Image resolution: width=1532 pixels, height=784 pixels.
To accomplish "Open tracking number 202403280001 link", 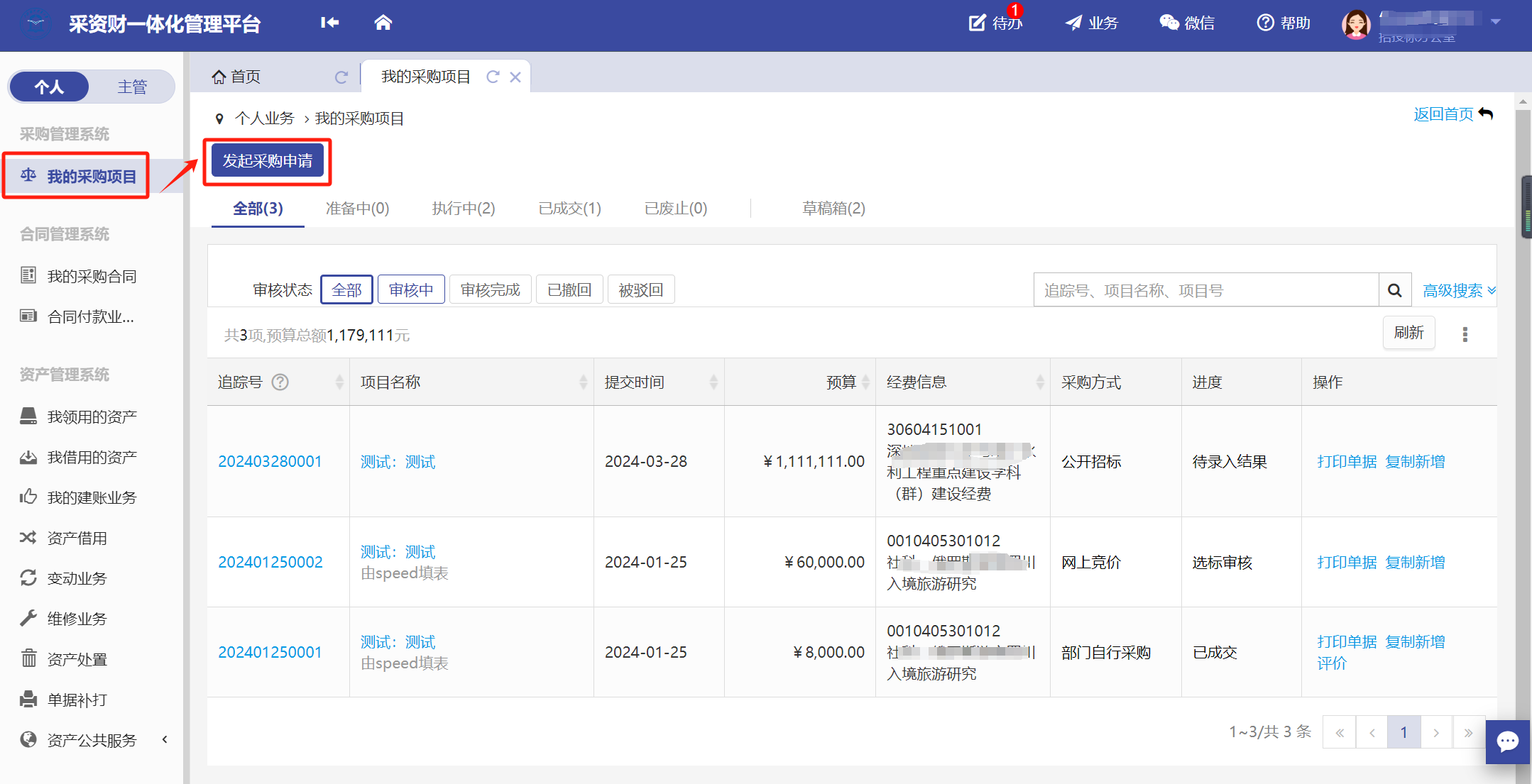I will coord(270,461).
